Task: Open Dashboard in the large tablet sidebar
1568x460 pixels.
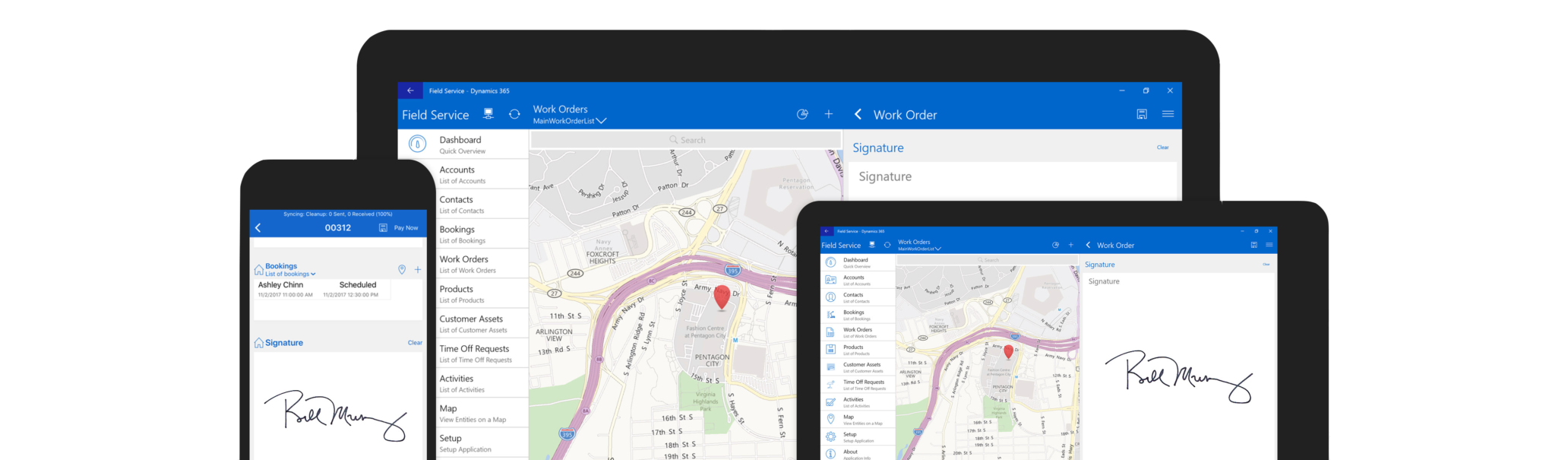Action: 463,144
